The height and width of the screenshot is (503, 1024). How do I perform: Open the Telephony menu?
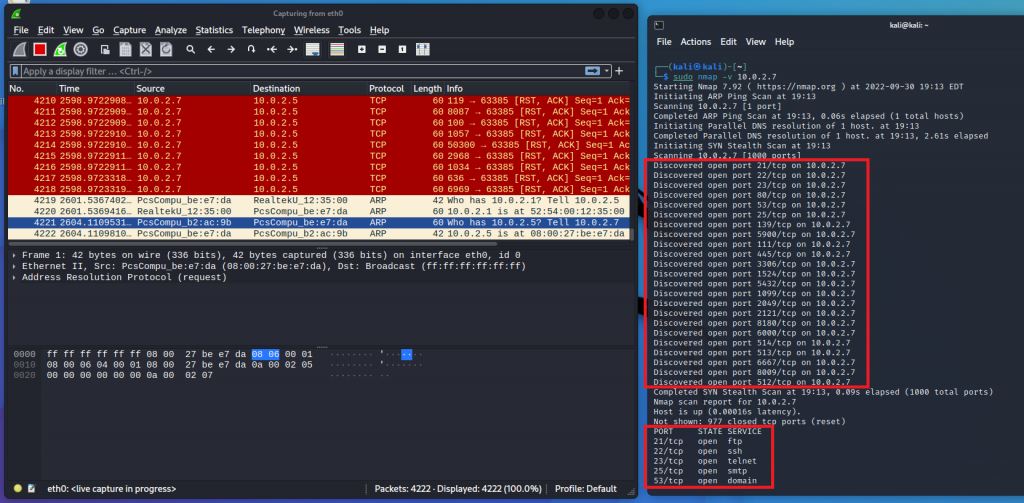point(263,30)
